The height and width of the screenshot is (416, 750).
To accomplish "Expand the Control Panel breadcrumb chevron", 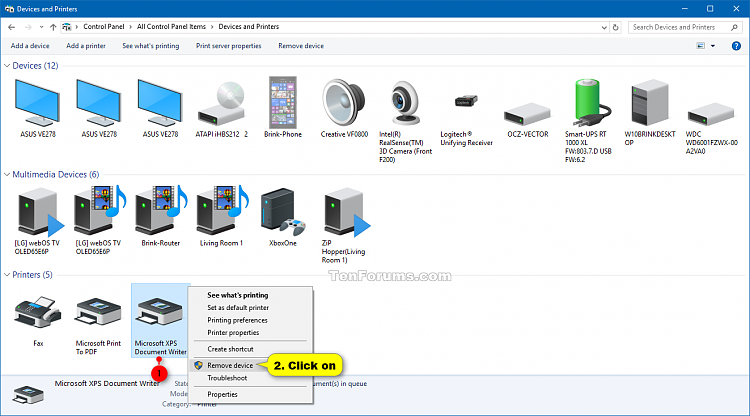I will tap(131, 27).
